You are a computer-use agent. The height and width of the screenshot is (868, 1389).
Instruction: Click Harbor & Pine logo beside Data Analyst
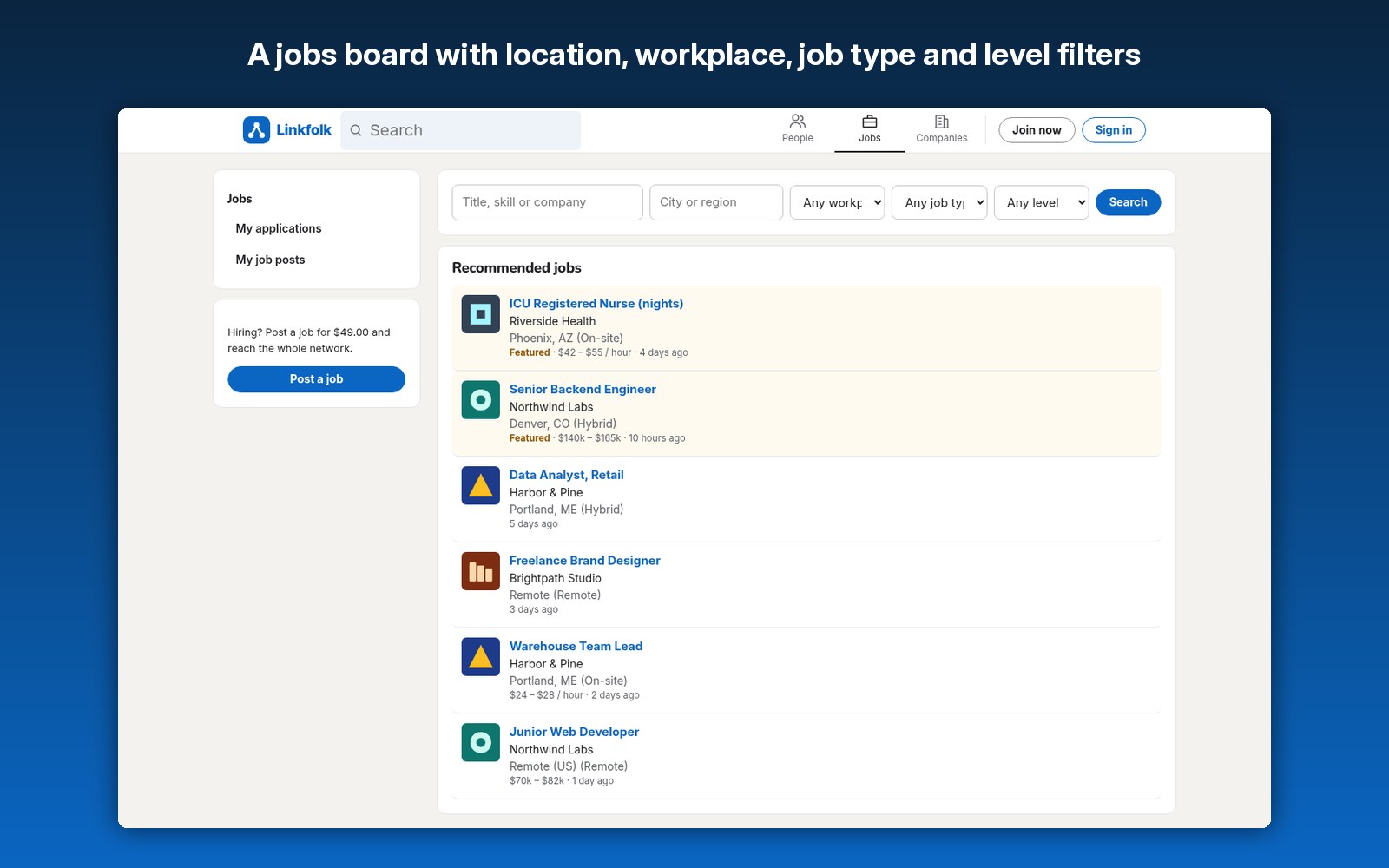480,486
